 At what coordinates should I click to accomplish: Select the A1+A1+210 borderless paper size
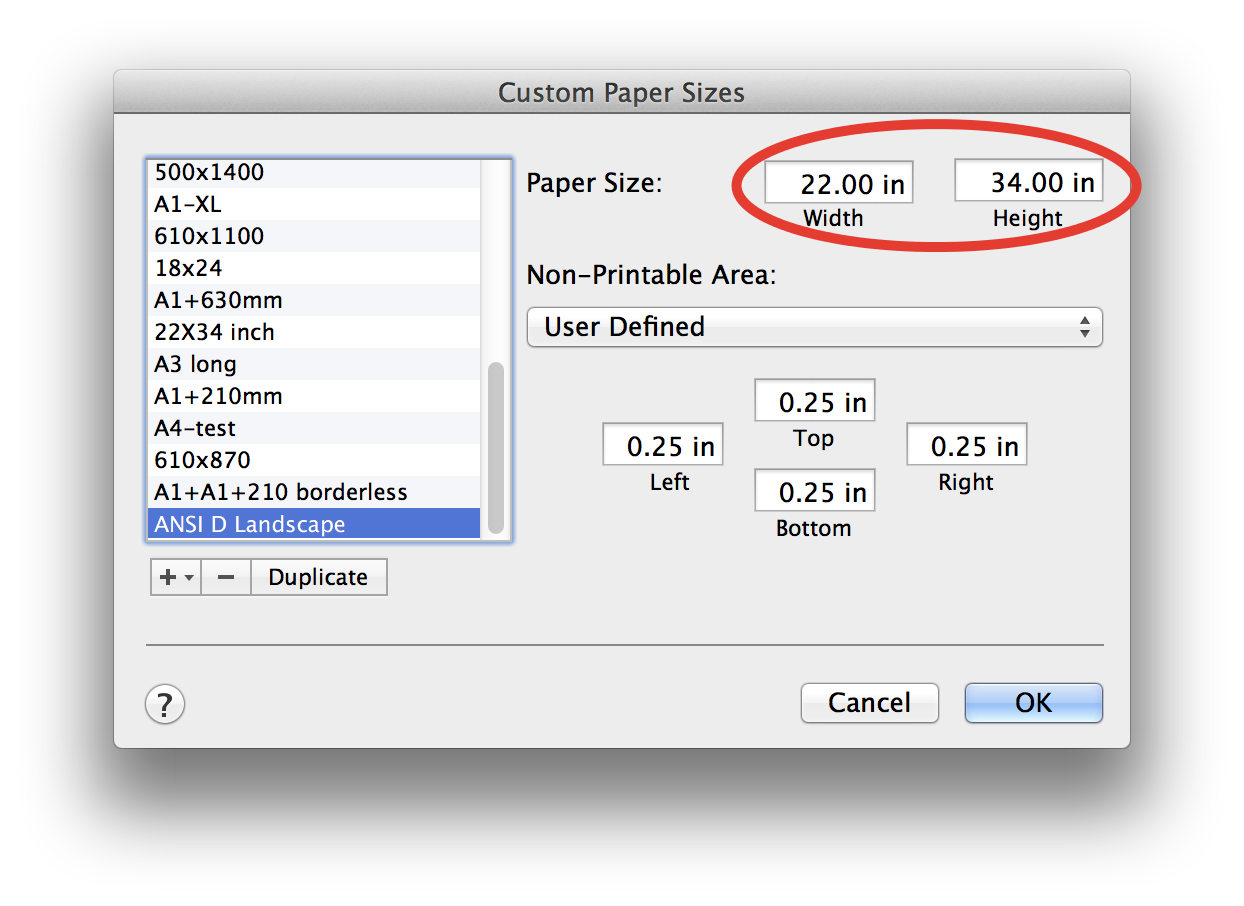pyautogui.click(x=313, y=492)
